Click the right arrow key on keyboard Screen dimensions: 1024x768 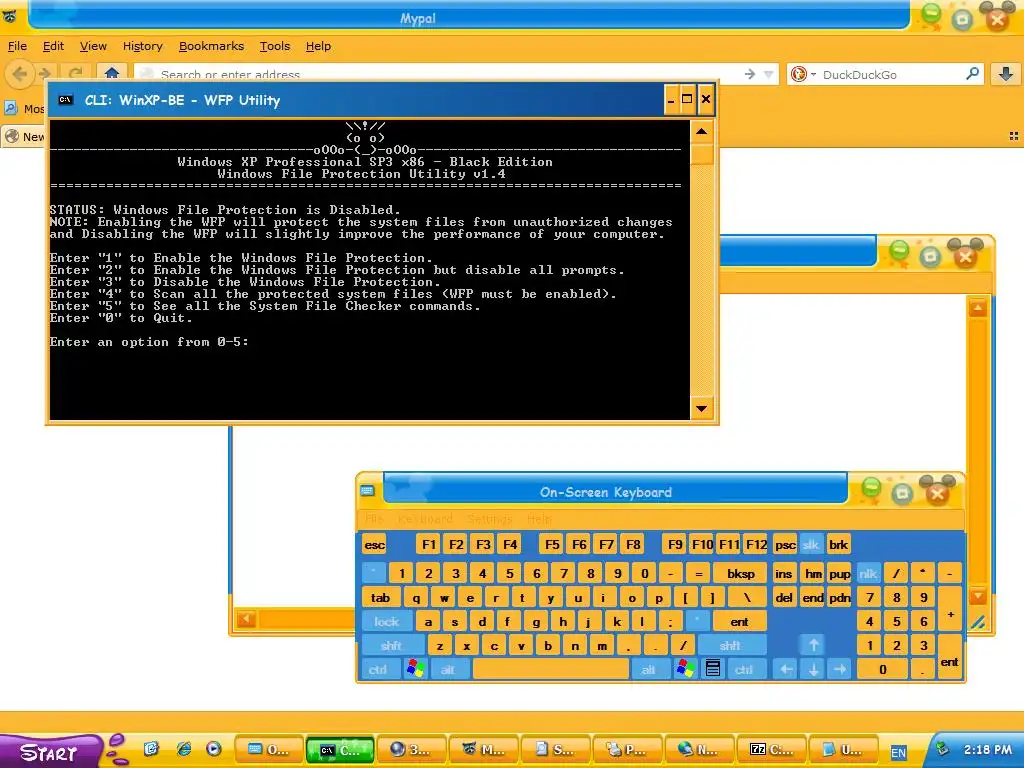[x=840, y=669]
